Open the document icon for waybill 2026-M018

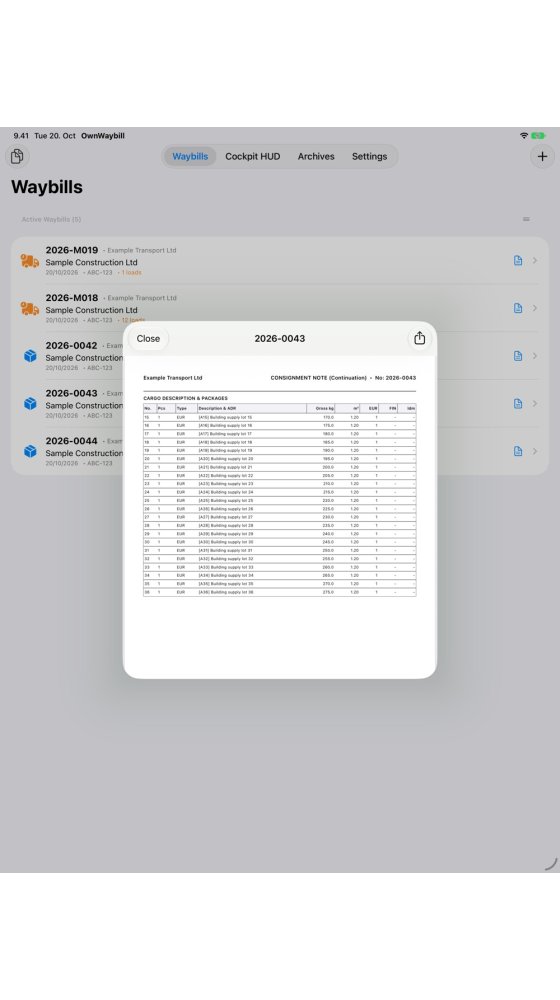pos(518,308)
